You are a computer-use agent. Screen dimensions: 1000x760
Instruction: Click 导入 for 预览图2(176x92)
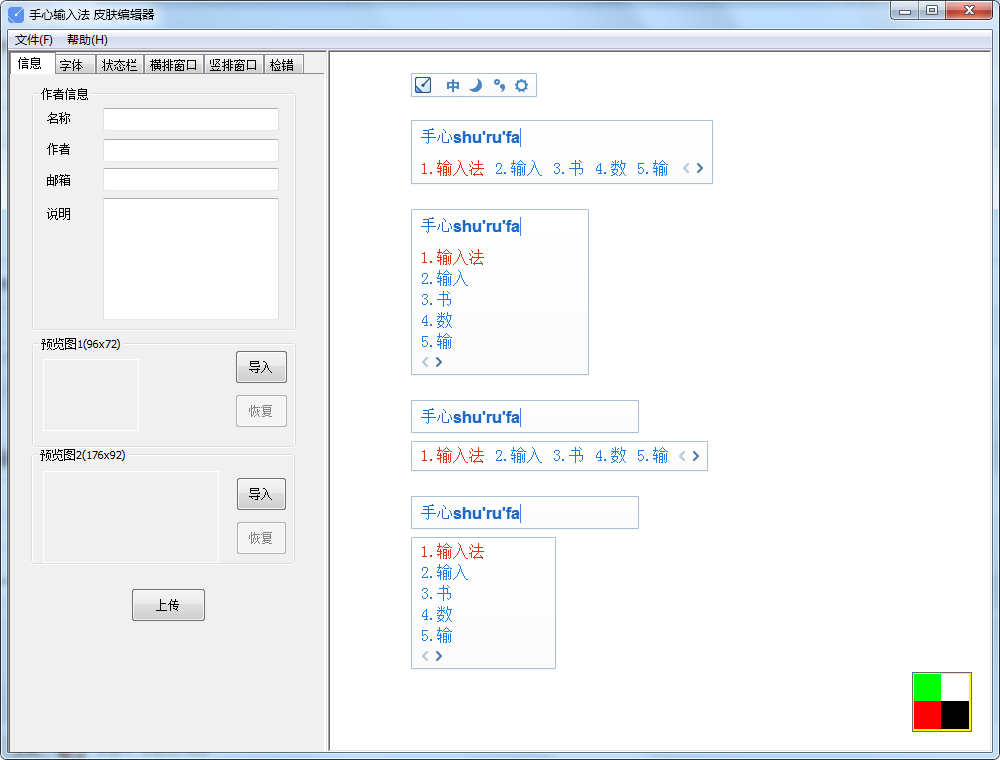pos(261,494)
